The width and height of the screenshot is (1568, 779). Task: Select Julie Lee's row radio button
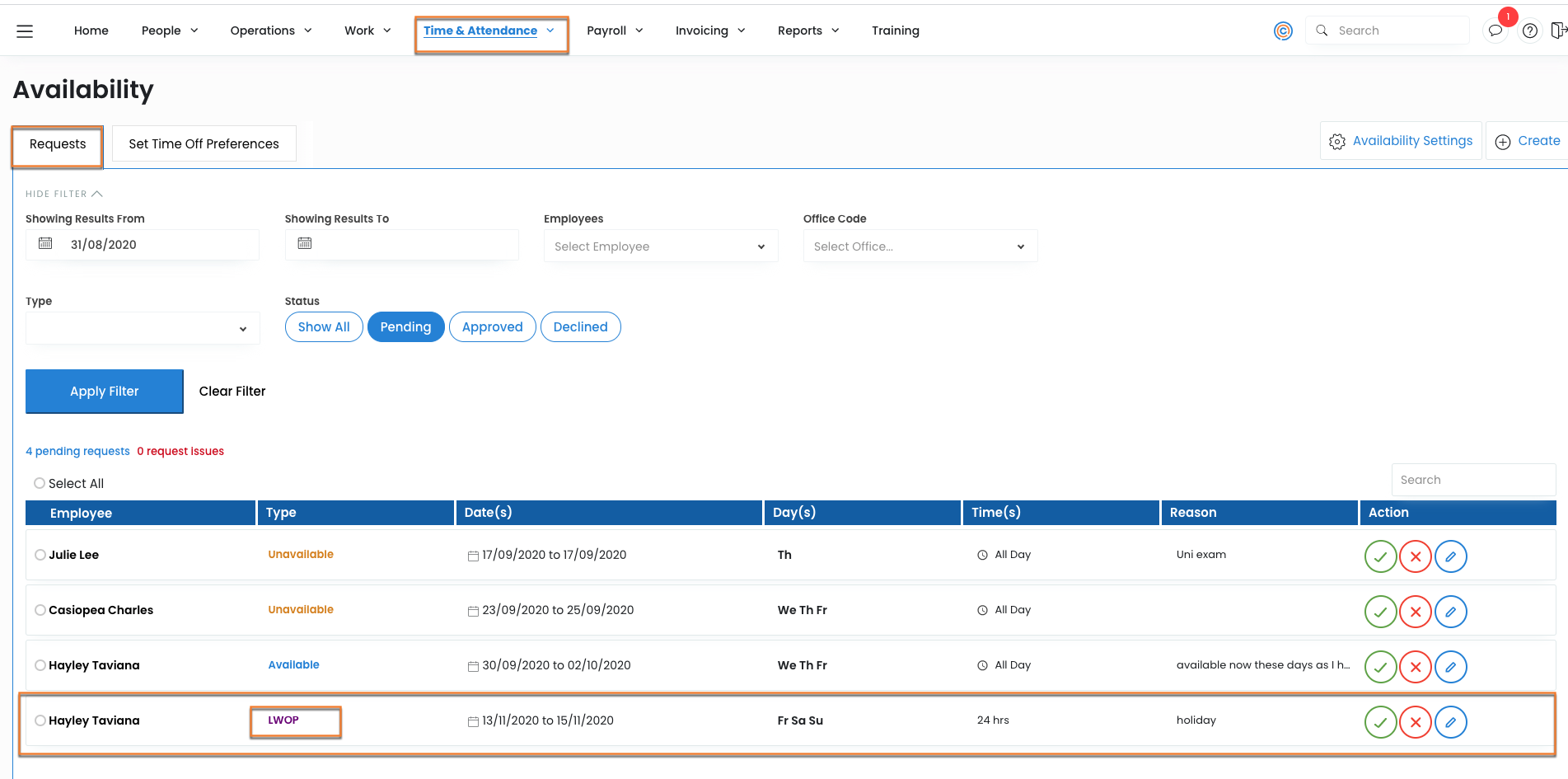tap(40, 555)
